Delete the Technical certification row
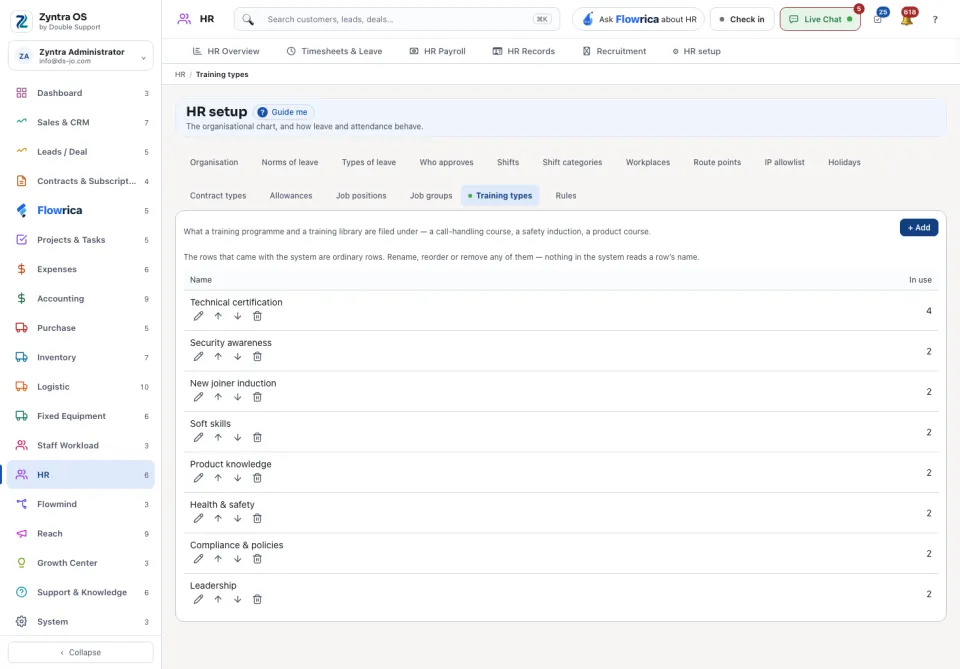The height and width of the screenshot is (669, 960). pos(257,316)
